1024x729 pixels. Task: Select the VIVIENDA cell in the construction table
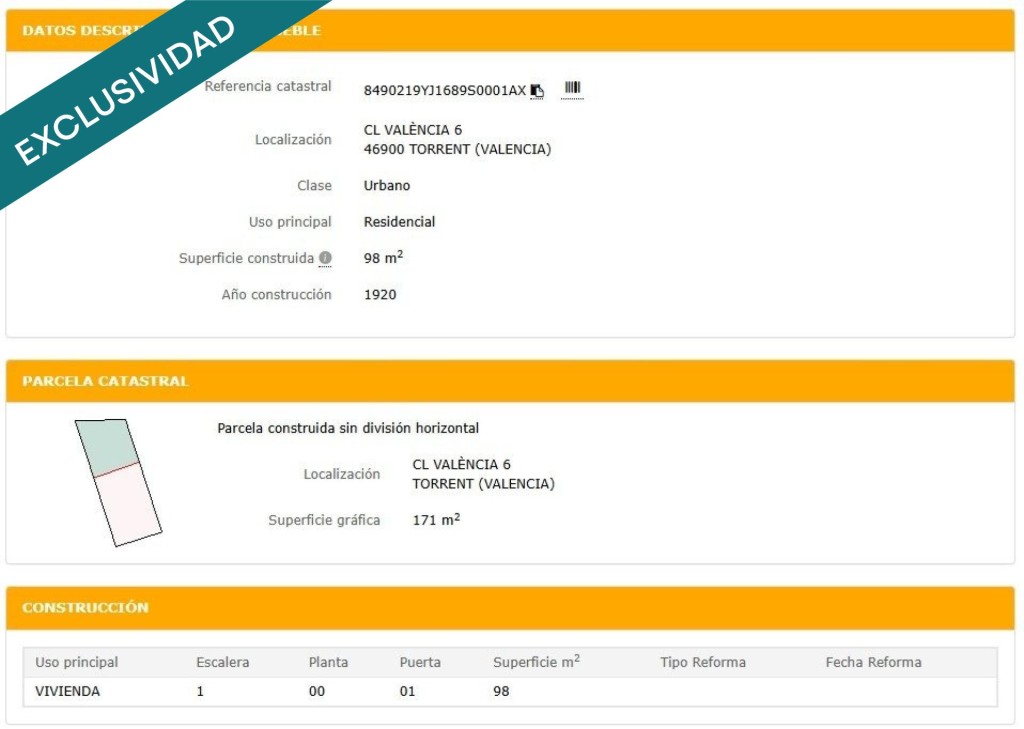(67, 691)
